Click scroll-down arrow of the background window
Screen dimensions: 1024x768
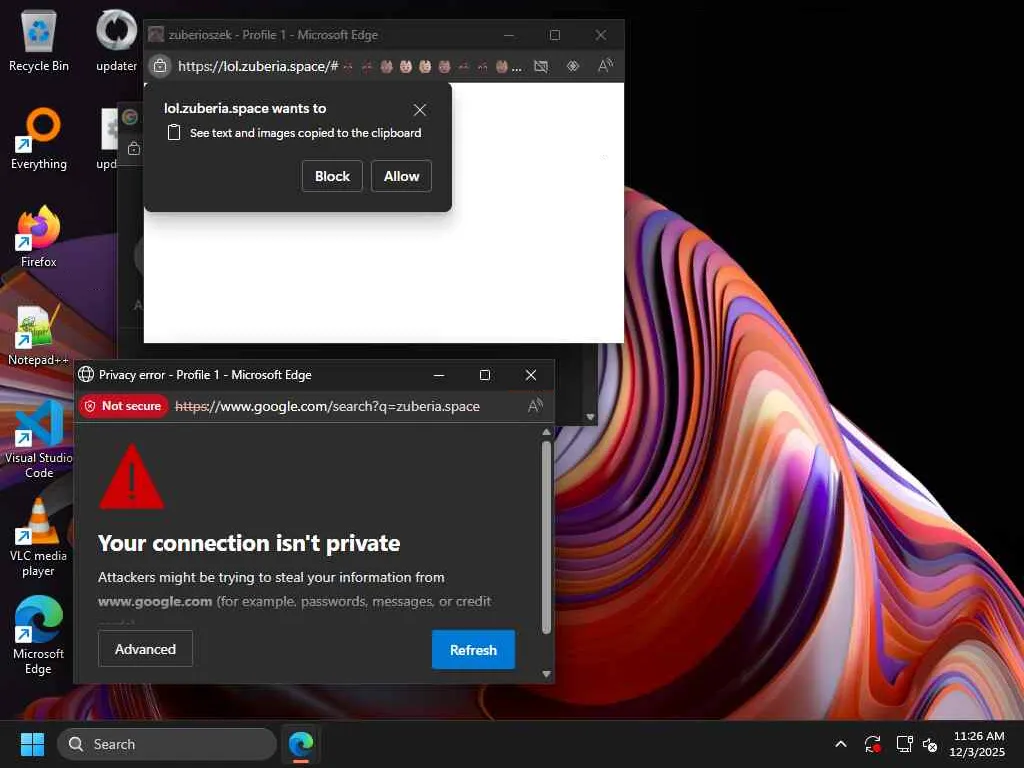click(590, 417)
